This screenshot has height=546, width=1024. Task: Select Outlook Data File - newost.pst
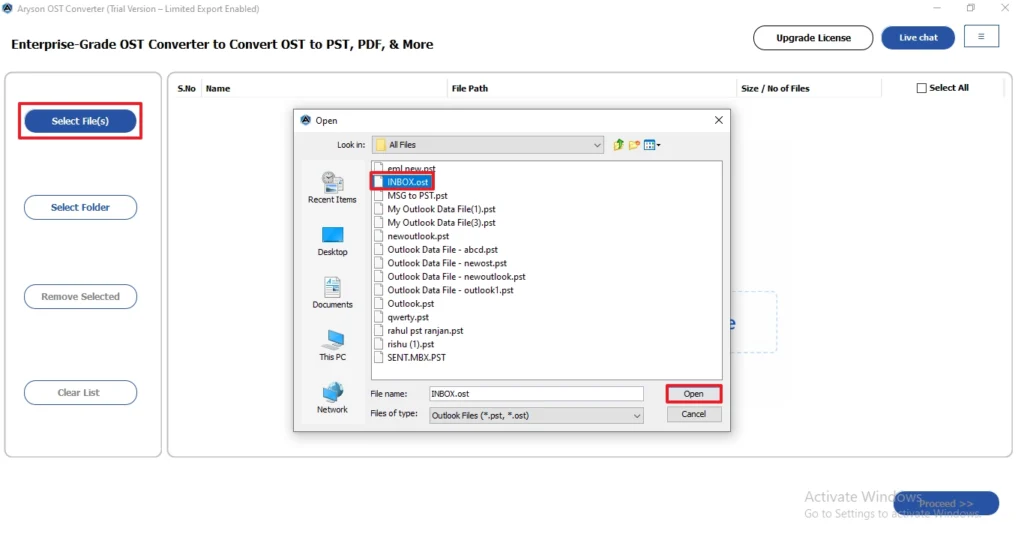click(x=447, y=263)
